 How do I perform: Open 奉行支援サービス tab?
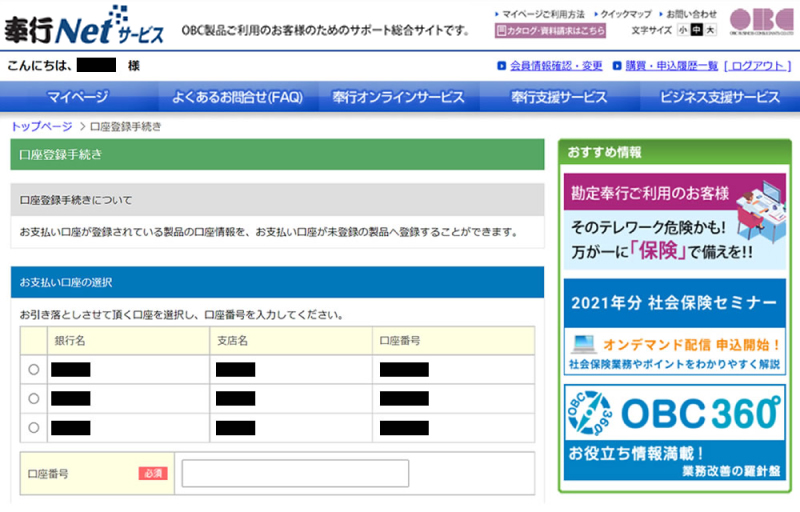[559, 96]
